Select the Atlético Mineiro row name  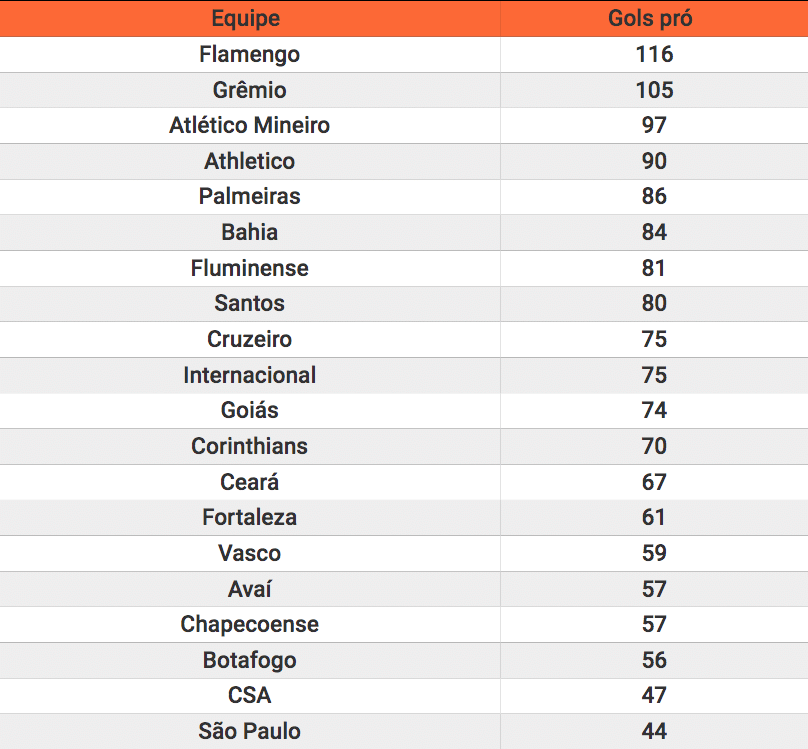click(x=249, y=125)
